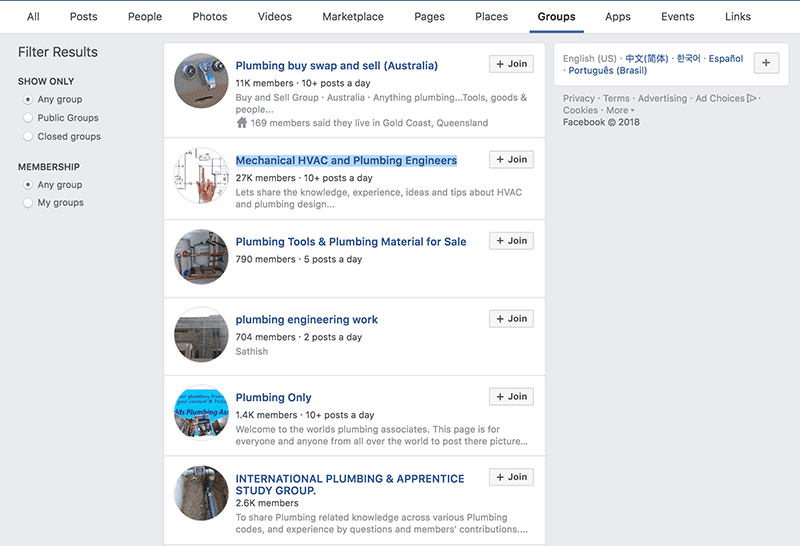This screenshot has width=800, height=546.
Task: Open Plumbing Only title link
Action: point(273,397)
